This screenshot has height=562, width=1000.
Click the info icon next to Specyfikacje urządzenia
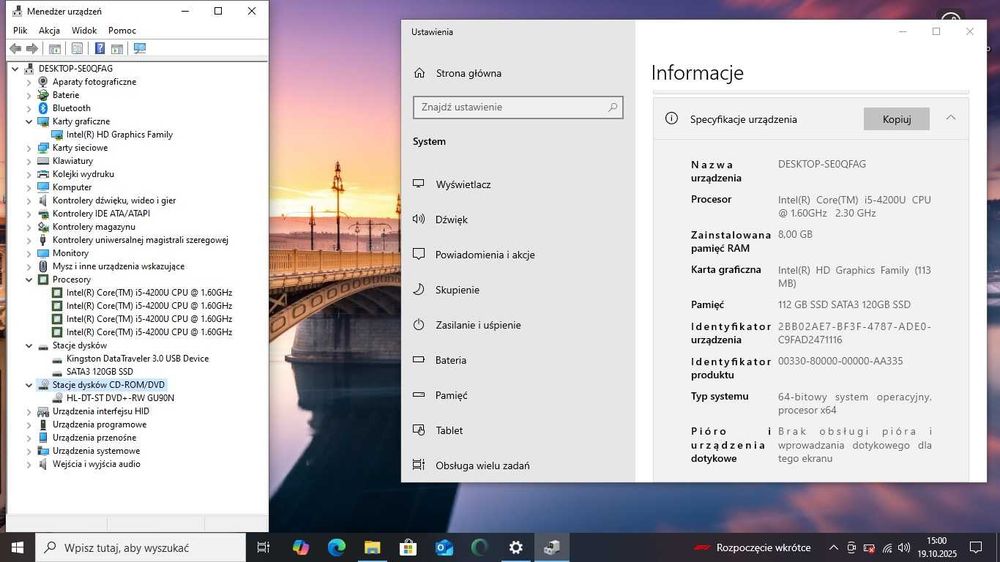tap(671, 119)
